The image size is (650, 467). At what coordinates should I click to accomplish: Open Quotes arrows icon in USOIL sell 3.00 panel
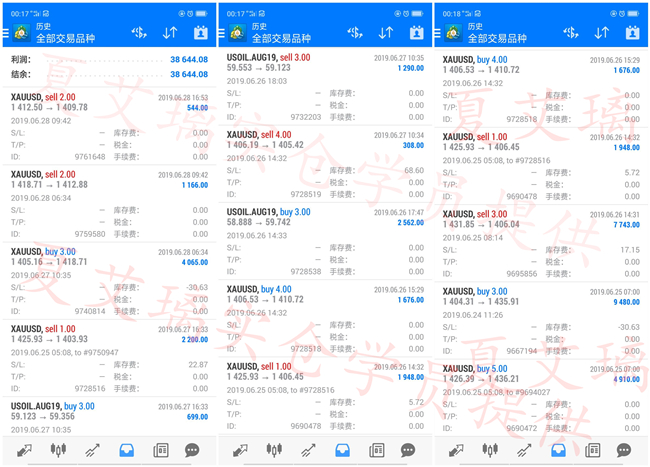tap(240, 450)
